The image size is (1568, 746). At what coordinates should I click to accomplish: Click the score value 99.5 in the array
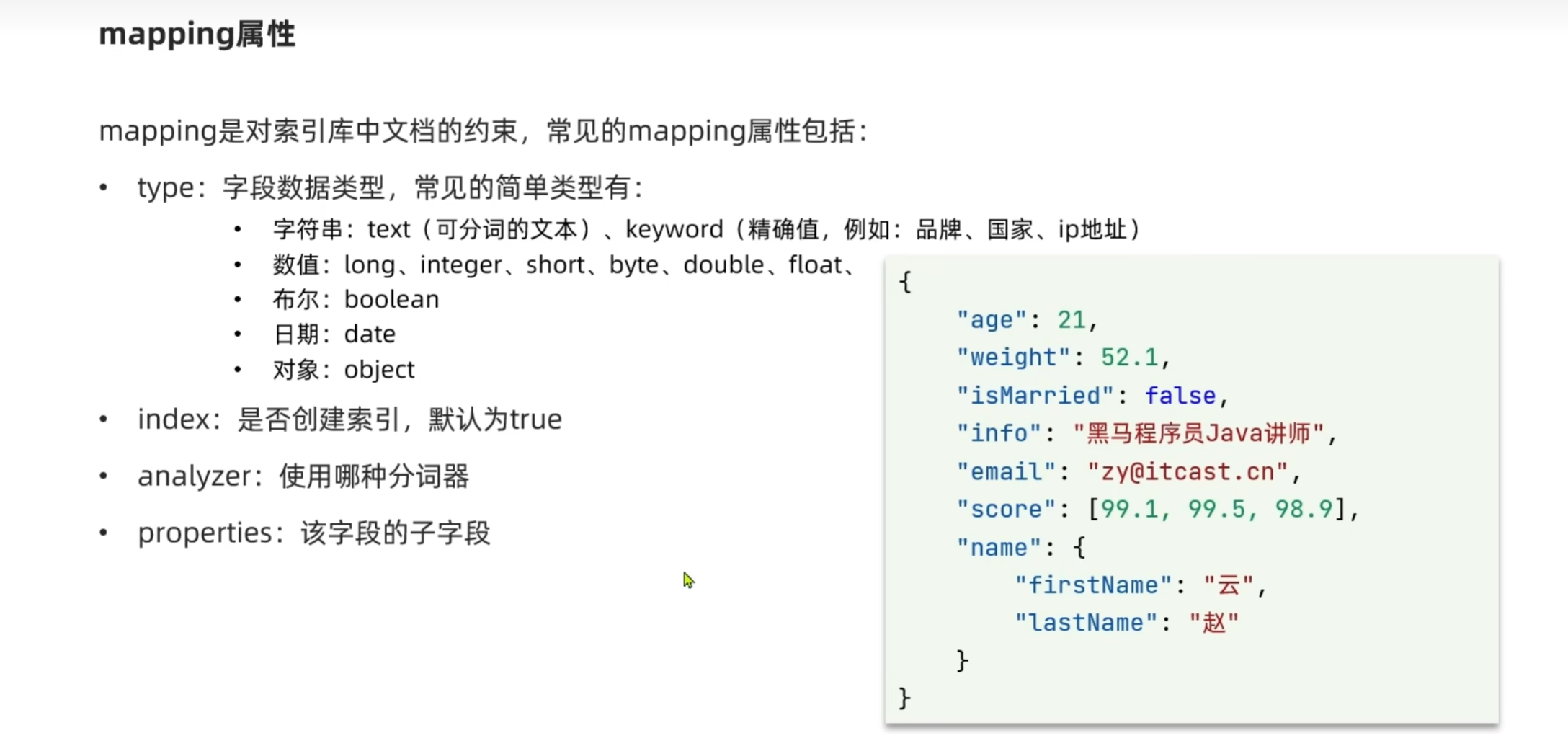[1216, 509]
